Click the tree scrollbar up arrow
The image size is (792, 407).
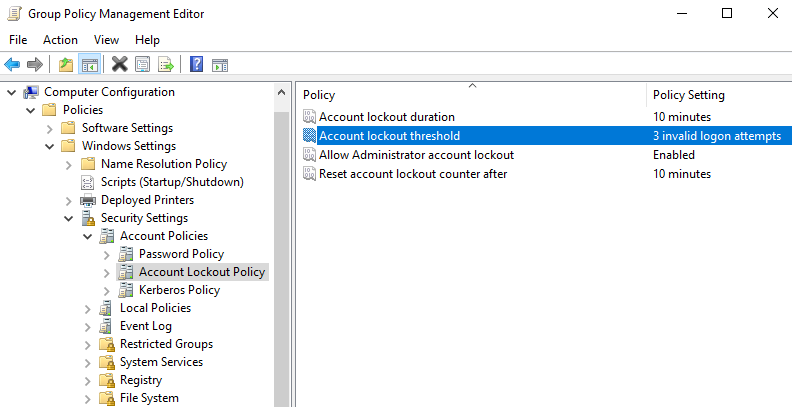pos(282,92)
